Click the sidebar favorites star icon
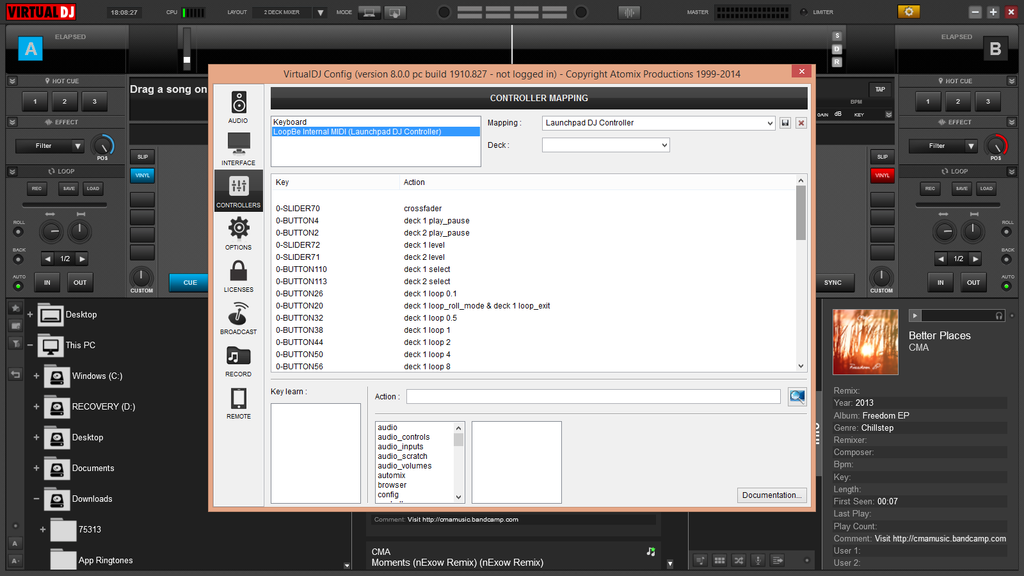This screenshot has width=1024, height=576. (15, 308)
